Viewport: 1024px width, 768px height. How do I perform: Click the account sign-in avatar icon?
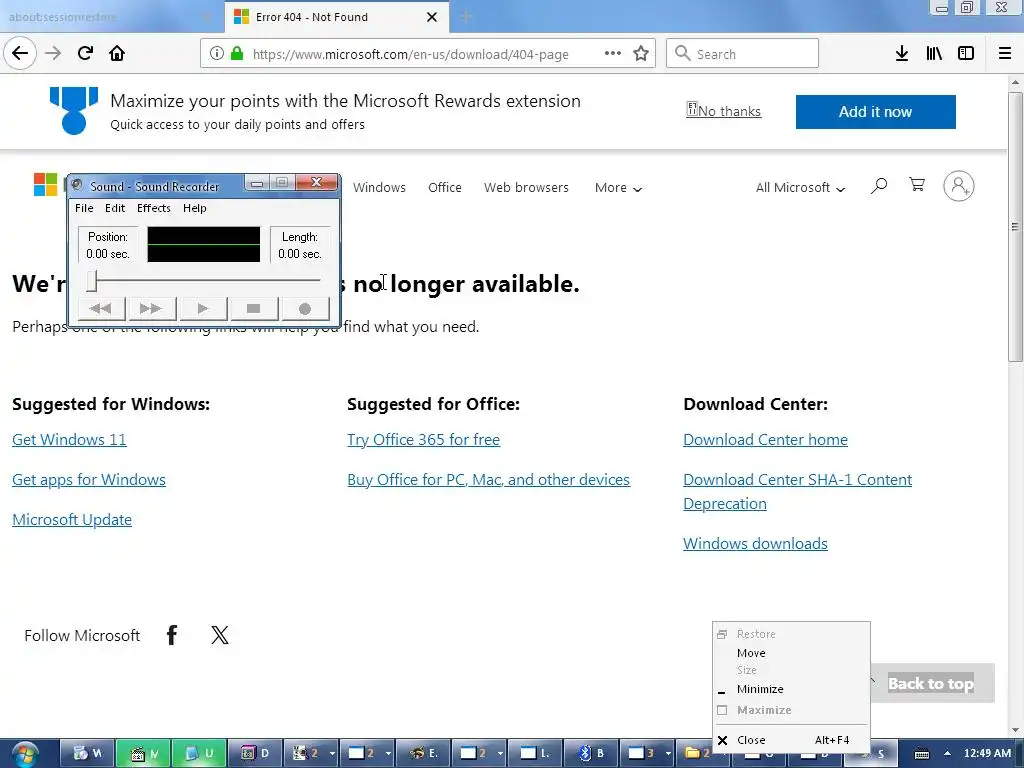point(959,186)
